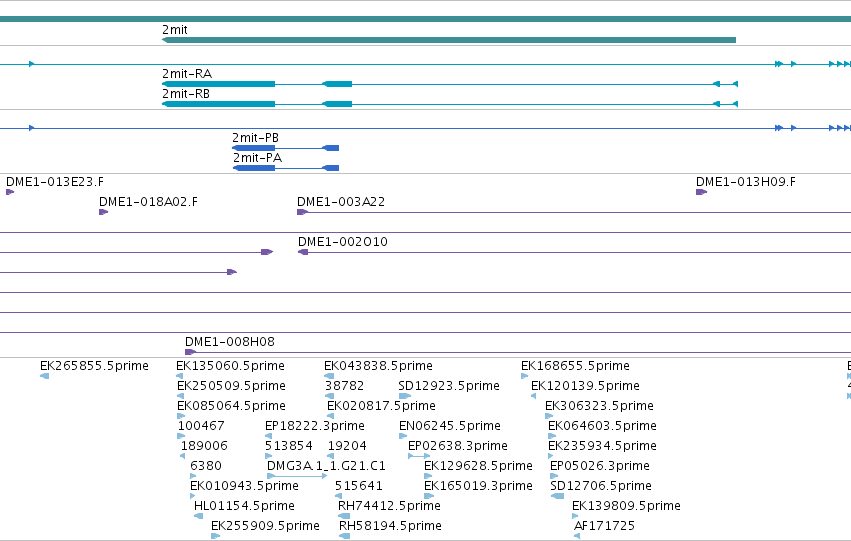Click the EP05026.3prime label

[x=600, y=466]
